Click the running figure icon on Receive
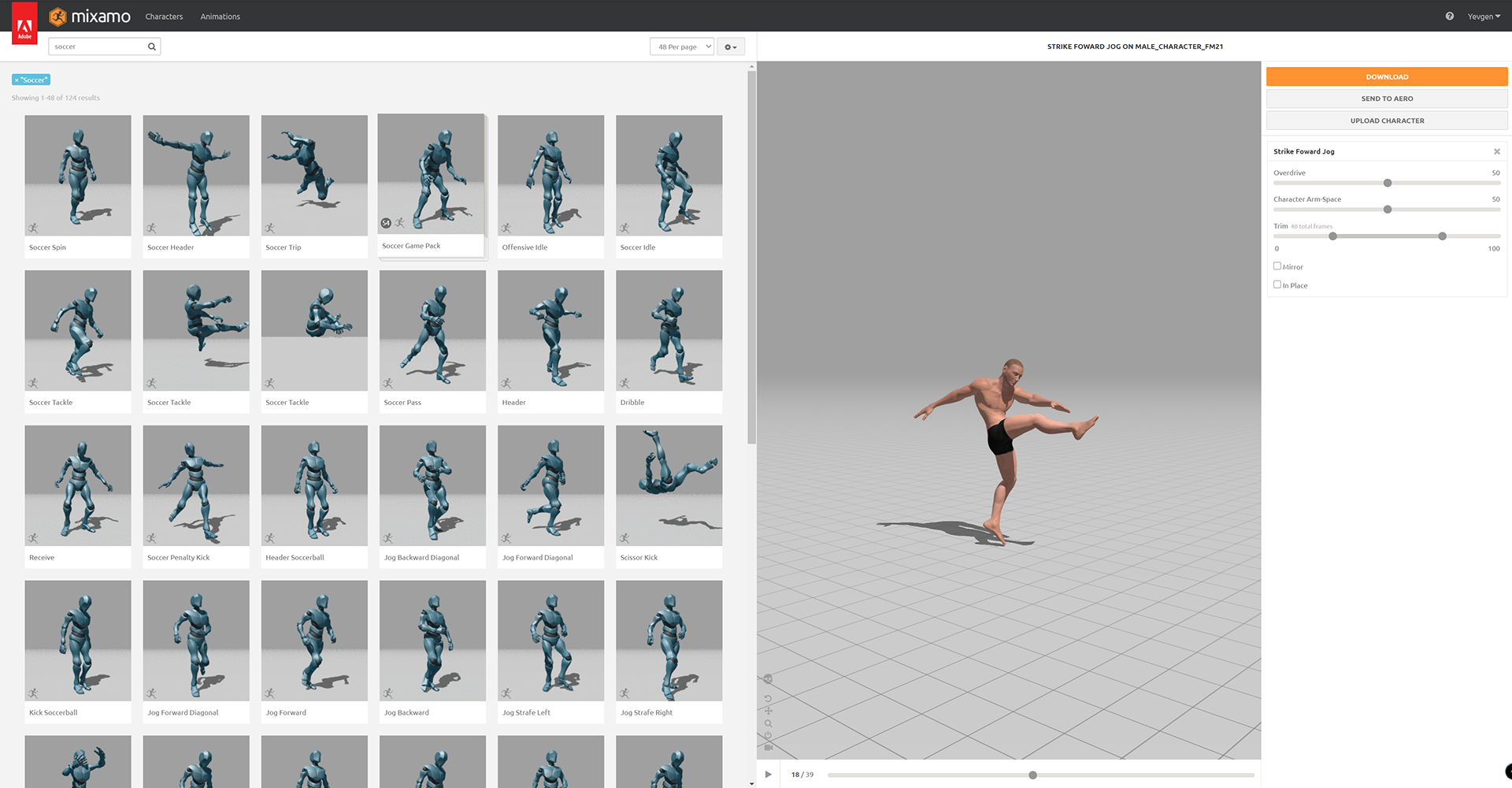This screenshot has height=788, width=1512. click(x=33, y=538)
